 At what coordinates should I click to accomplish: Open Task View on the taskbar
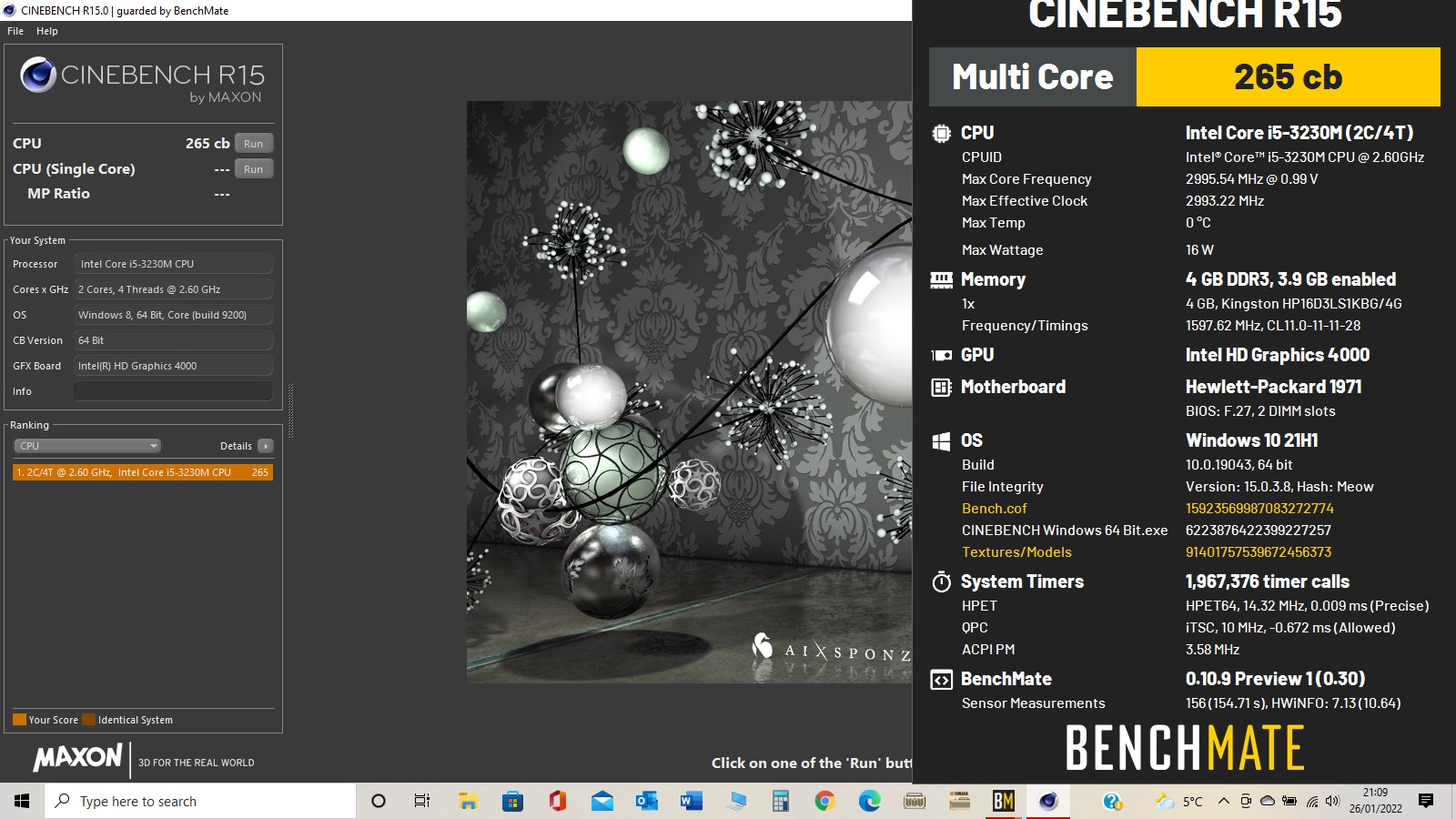[422, 801]
